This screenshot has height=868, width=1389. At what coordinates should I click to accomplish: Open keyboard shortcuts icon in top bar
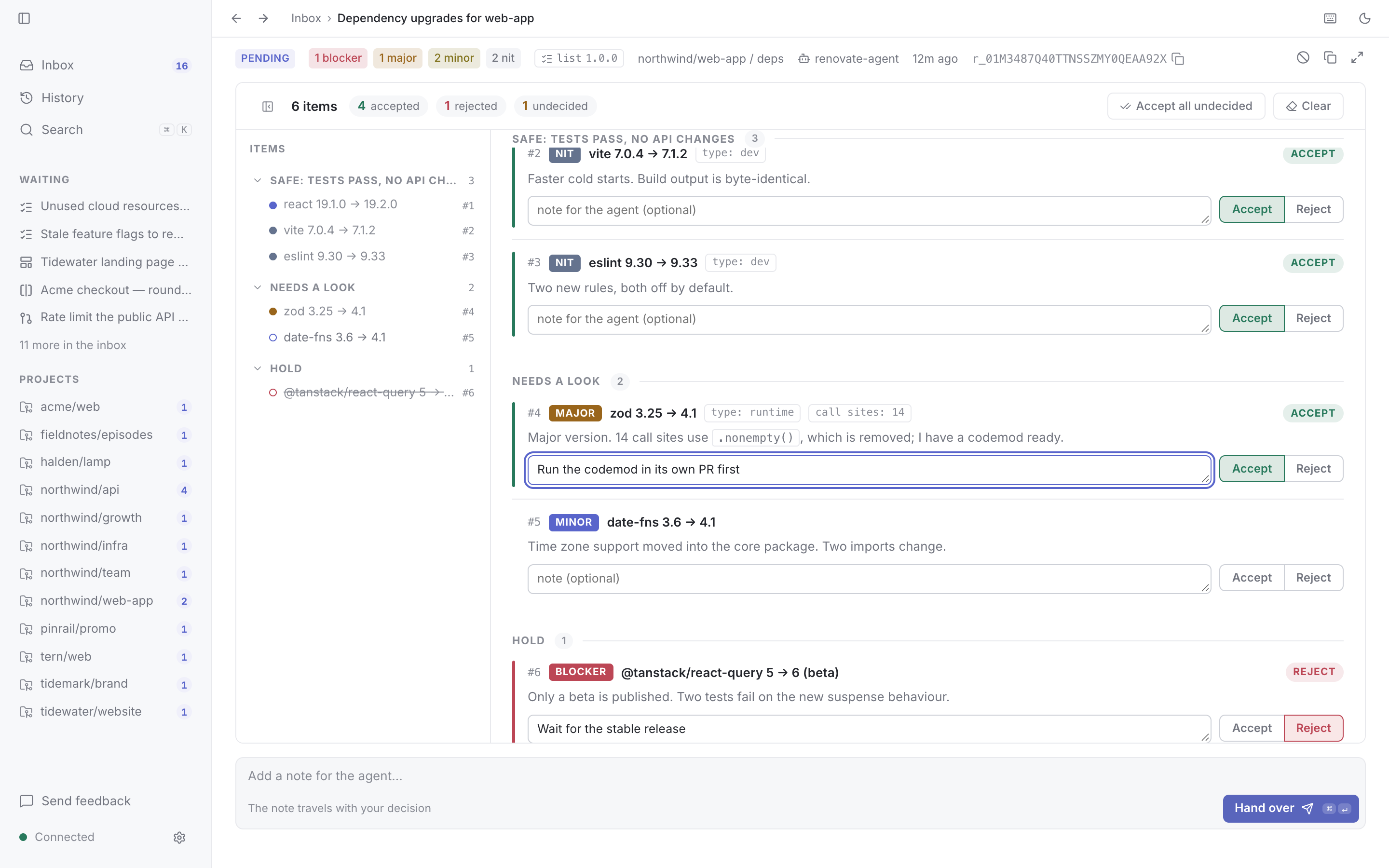[1330, 18]
